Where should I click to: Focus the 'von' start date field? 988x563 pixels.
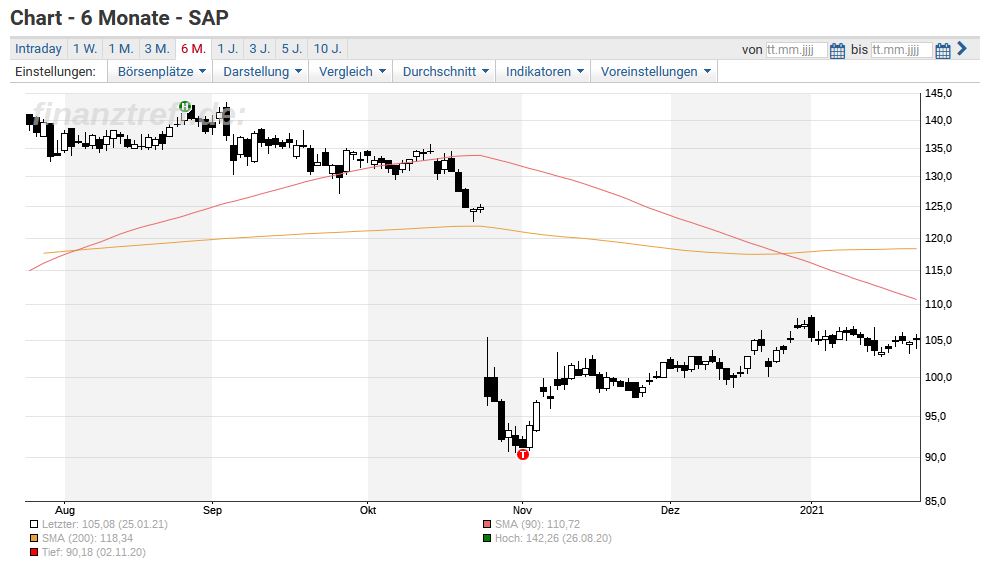pos(796,50)
